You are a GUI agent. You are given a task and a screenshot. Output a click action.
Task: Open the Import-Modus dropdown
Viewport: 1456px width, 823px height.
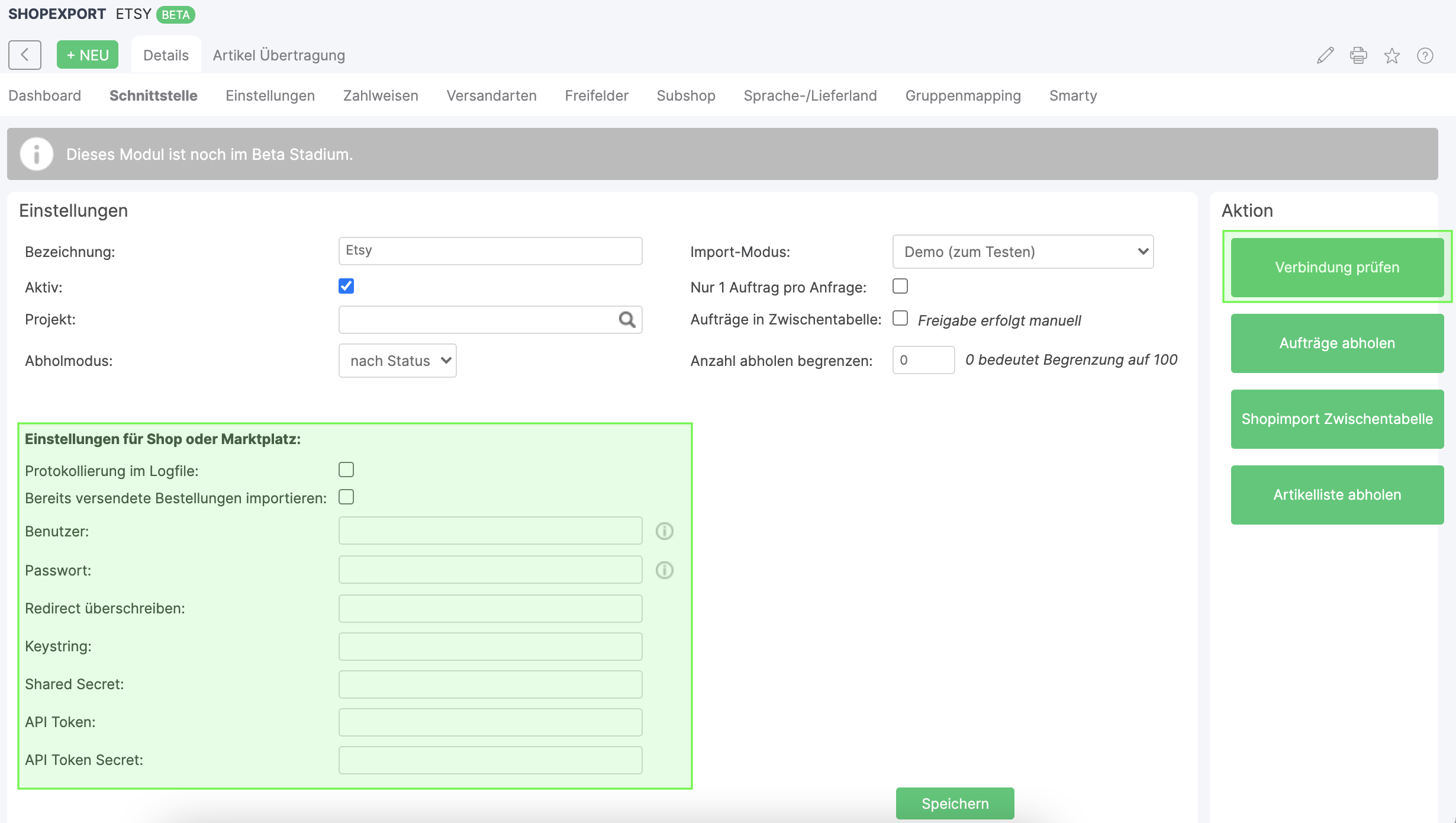[x=1023, y=252]
